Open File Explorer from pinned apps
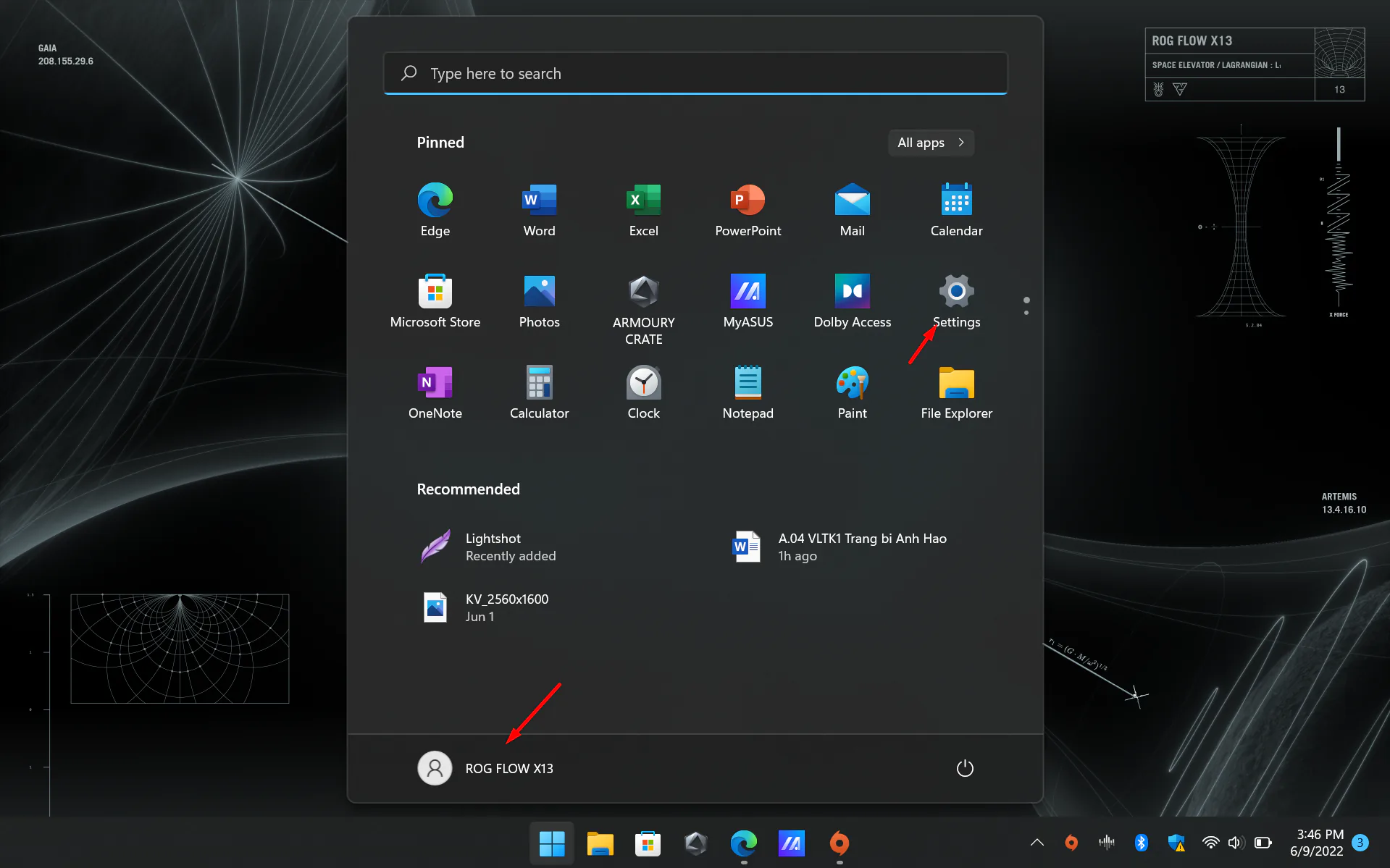The image size is (1390, 868). [956, 392]
